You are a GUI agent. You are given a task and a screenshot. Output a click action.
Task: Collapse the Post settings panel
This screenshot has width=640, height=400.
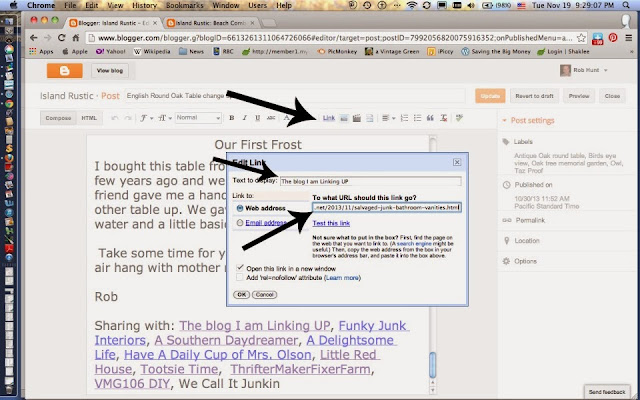[529, 120]
